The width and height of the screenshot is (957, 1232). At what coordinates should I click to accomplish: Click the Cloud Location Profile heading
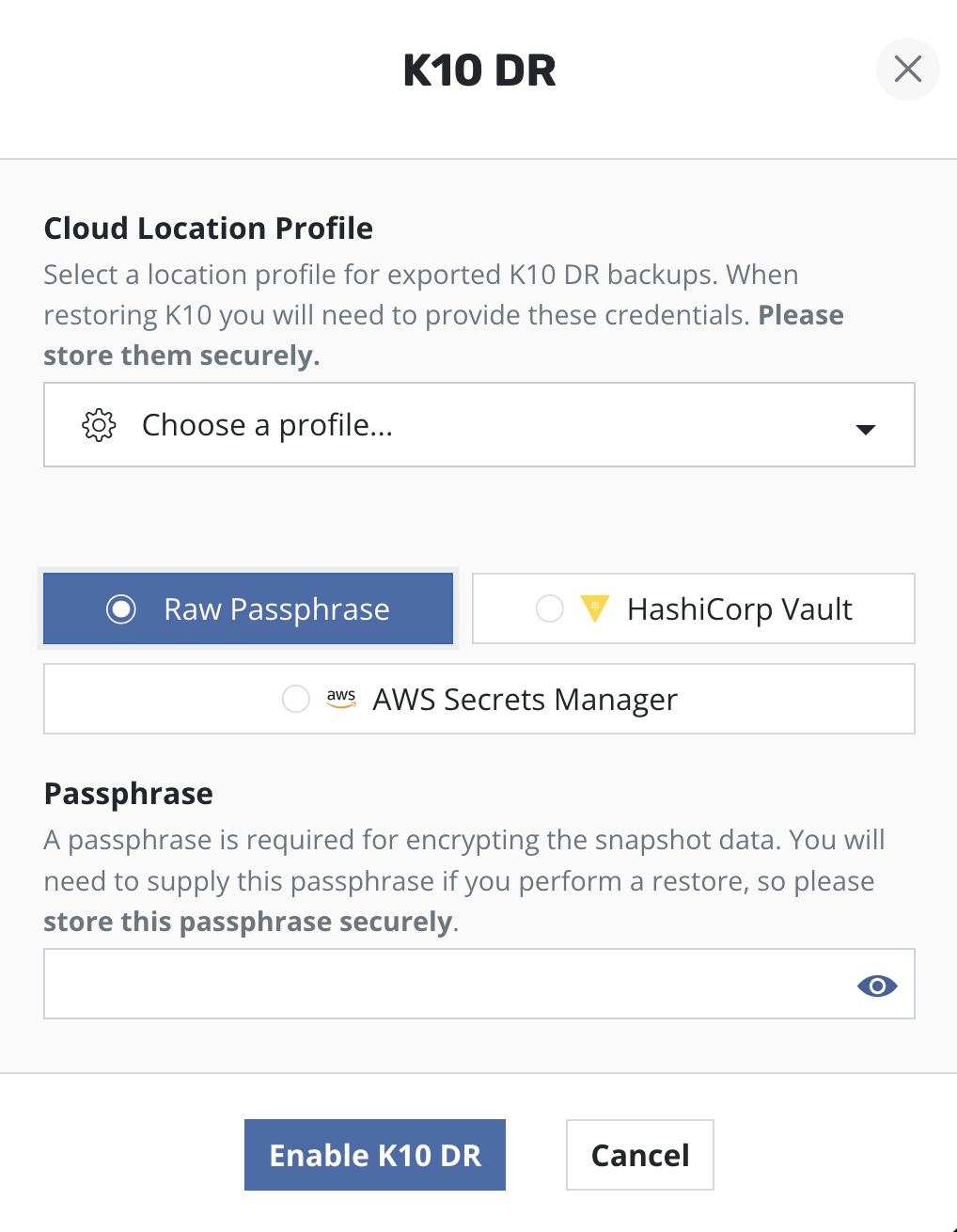click(x=209, y=229)
